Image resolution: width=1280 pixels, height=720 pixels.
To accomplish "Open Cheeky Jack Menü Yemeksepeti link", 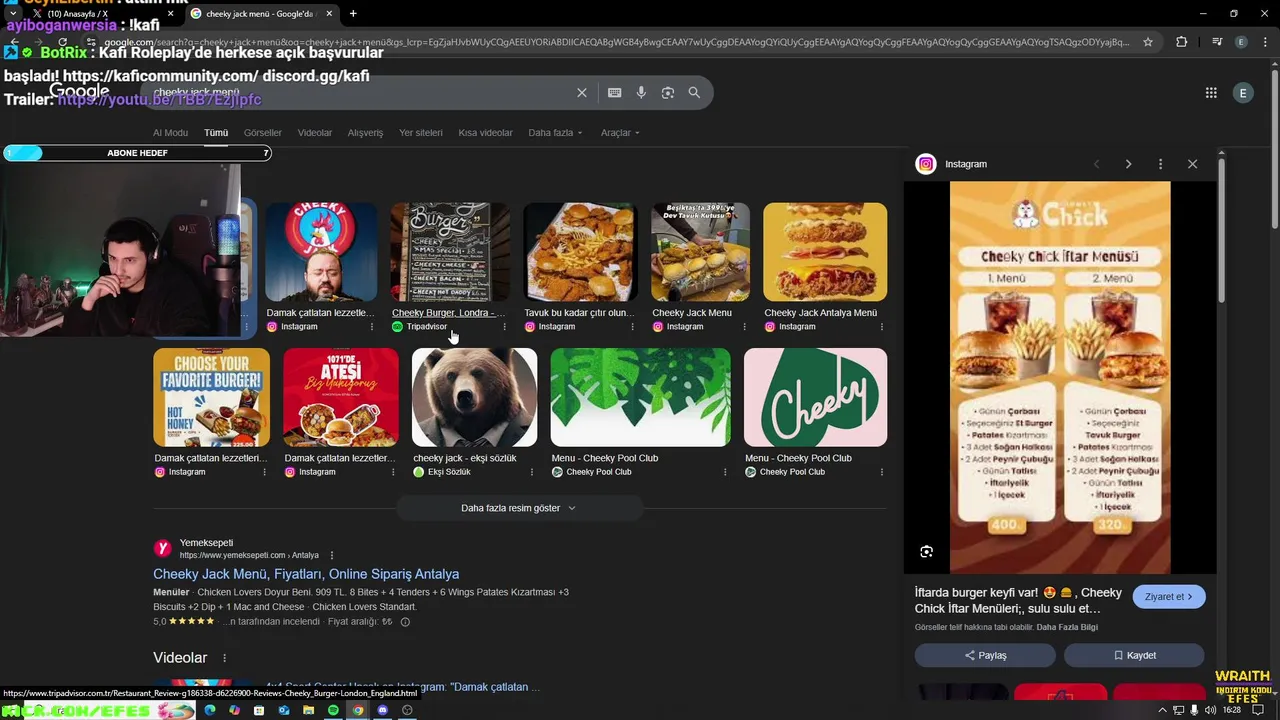I will pyautogui.click(x=306, y=574).
